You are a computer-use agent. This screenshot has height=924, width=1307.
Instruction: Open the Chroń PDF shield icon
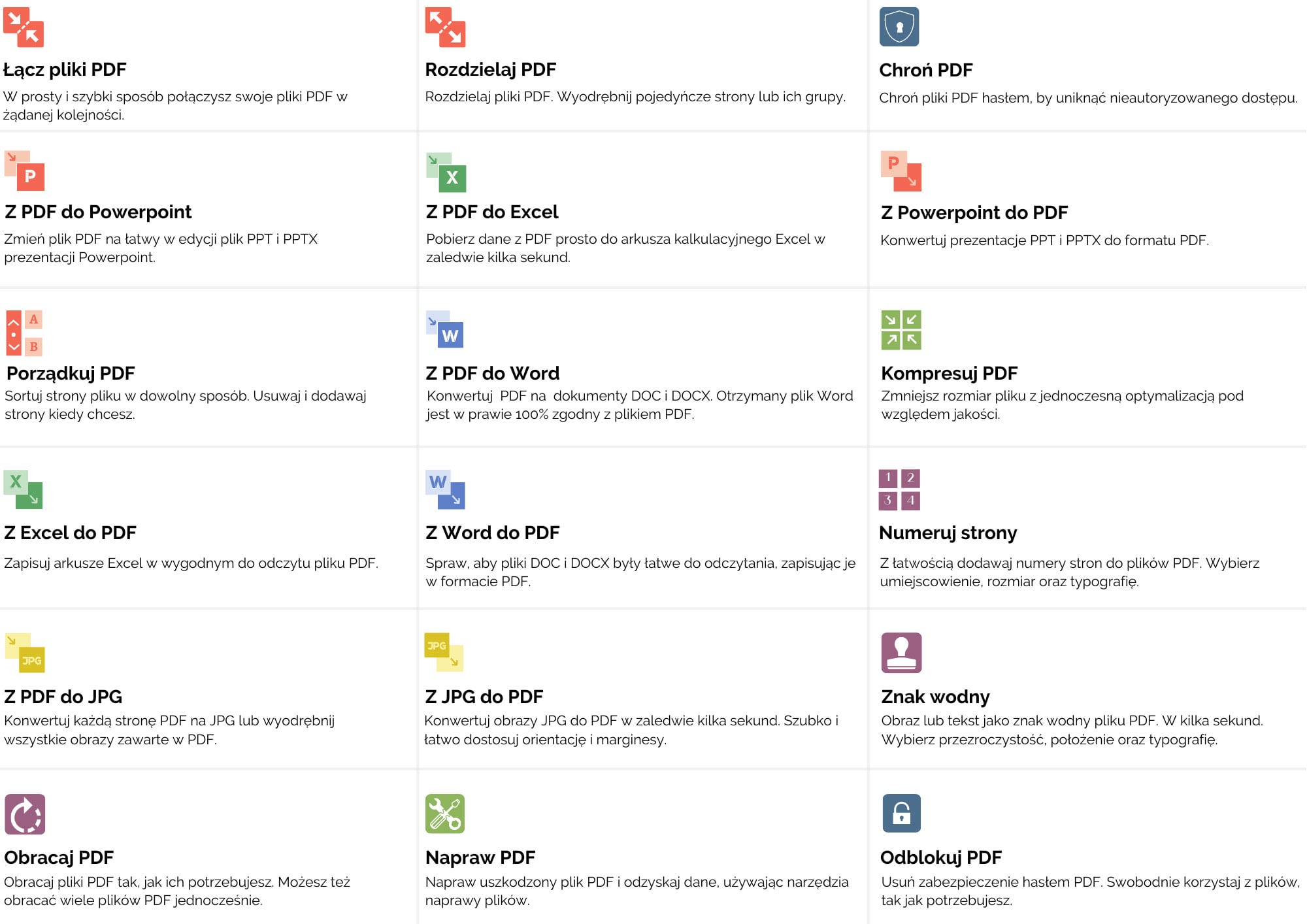899,27
